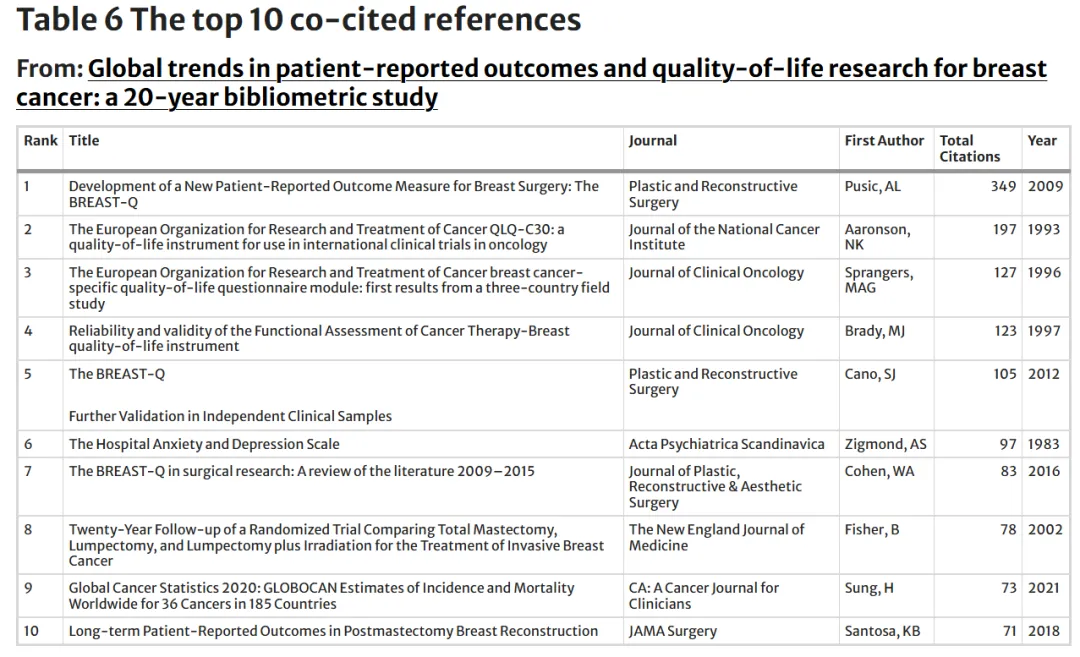Click the 'JAMA Surgery' journal cell

[672, 632]
